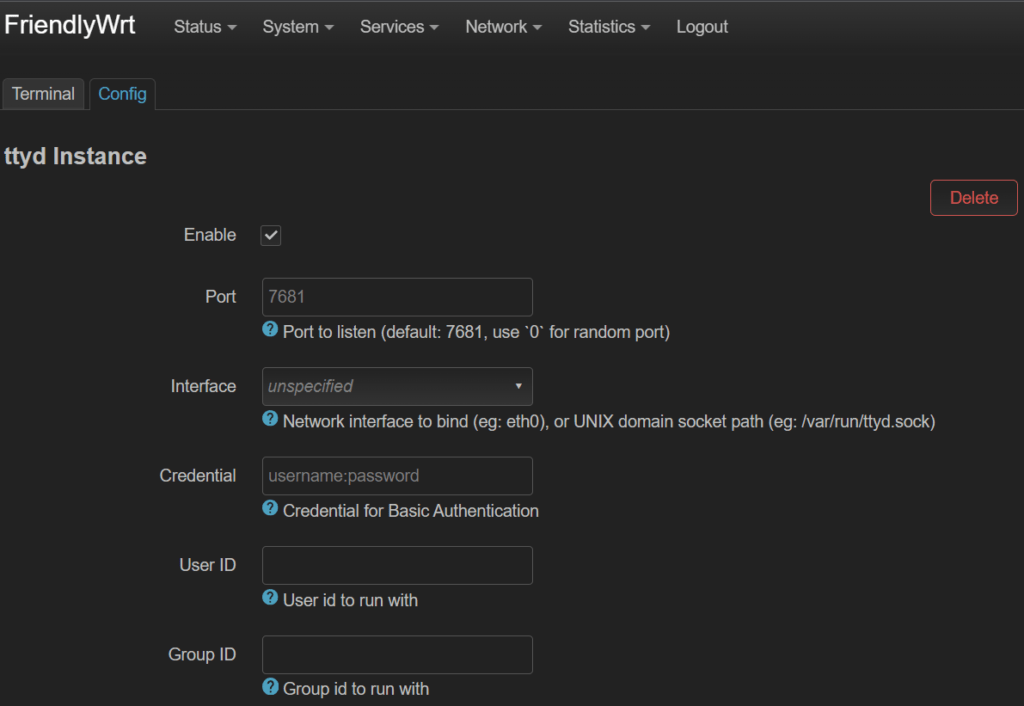The image size is (1024, 706).
Task: Click the help icon next to Credential for Basic Authentication
Action: coord(270,510)
